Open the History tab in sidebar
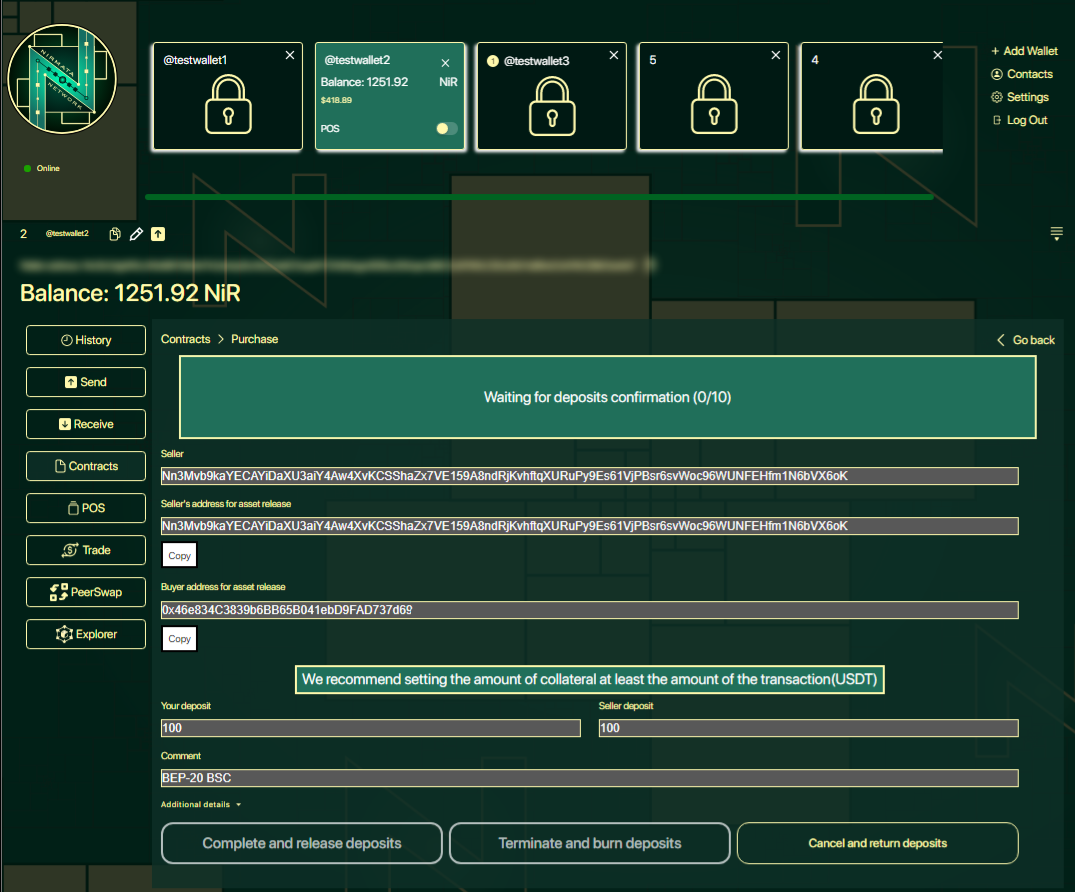Viewport: 1075px width, 892px height. click(86, 340)
